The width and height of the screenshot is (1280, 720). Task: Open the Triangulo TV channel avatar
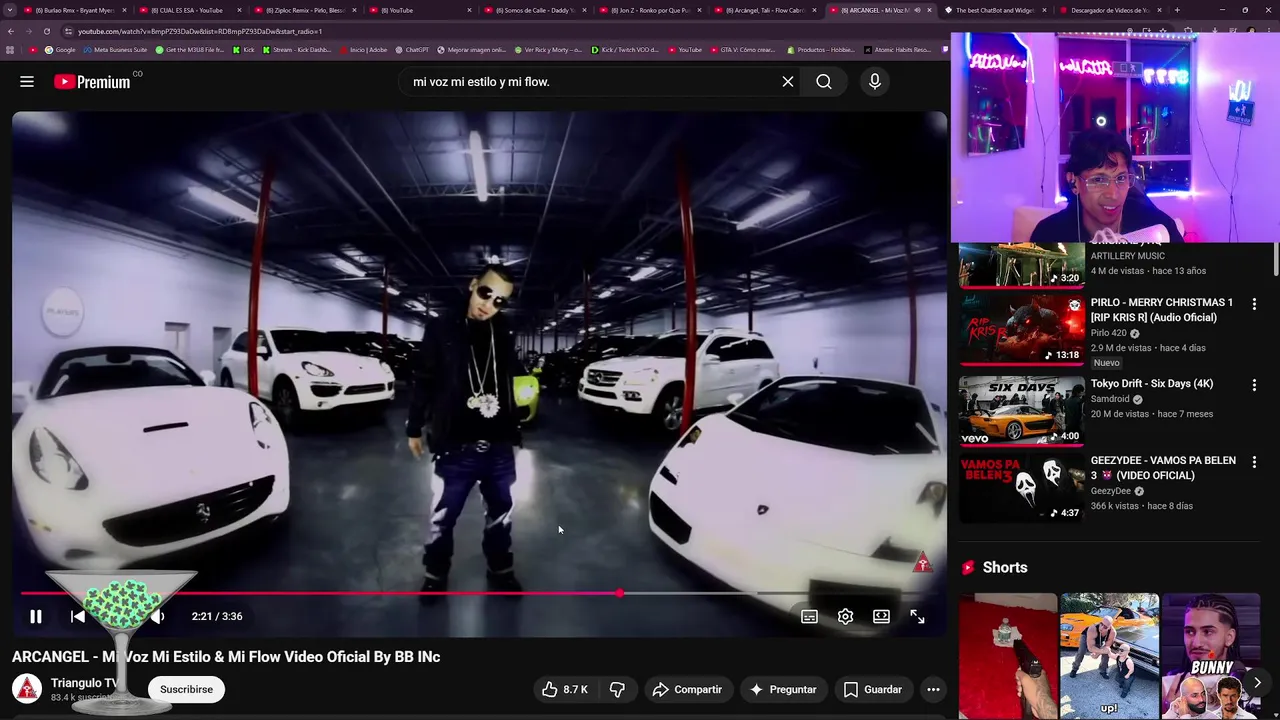point(27,689)
